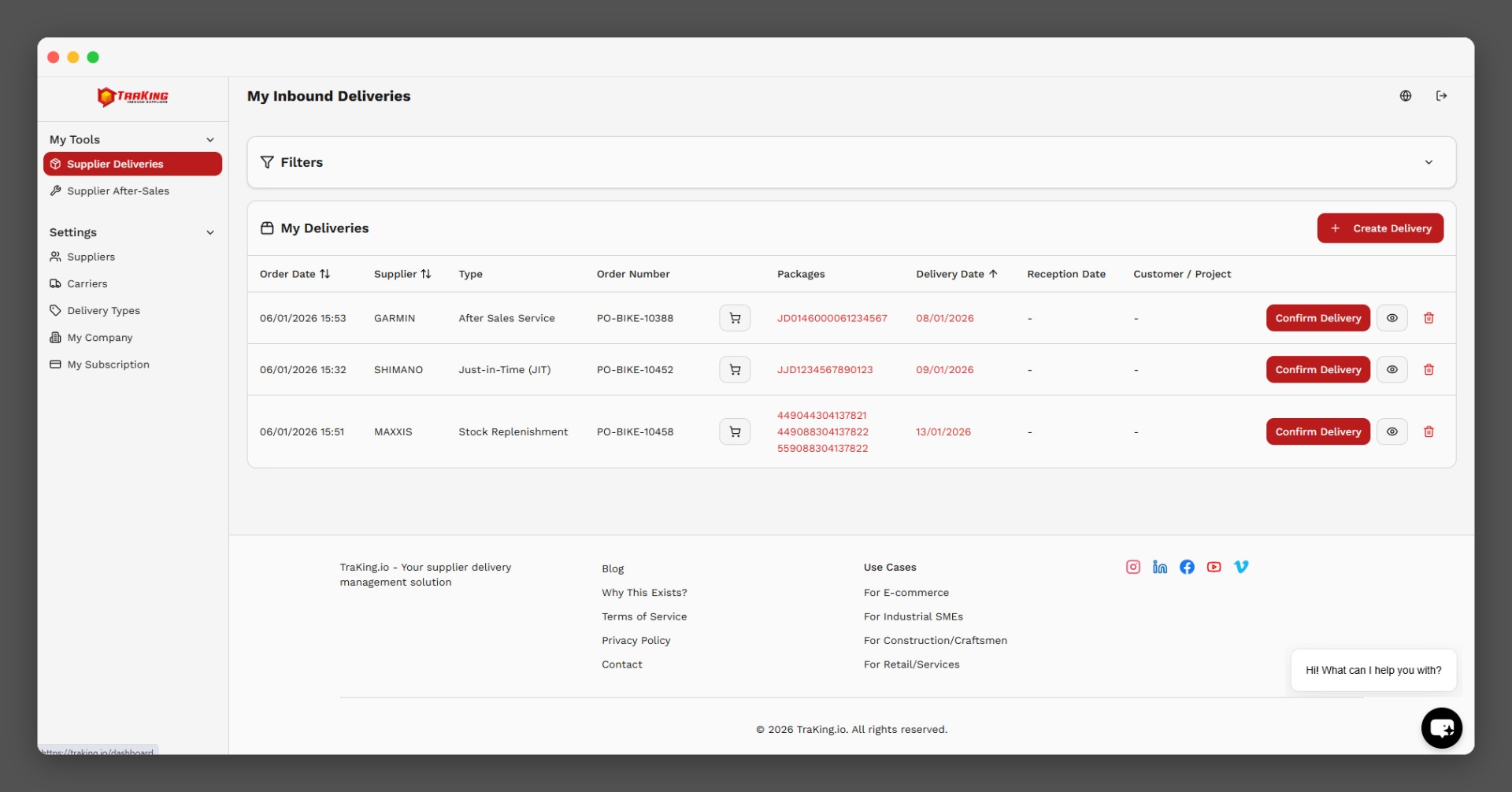
Task: Confirm Delivery for MAXXIS order
Action: click(1318, 431)
